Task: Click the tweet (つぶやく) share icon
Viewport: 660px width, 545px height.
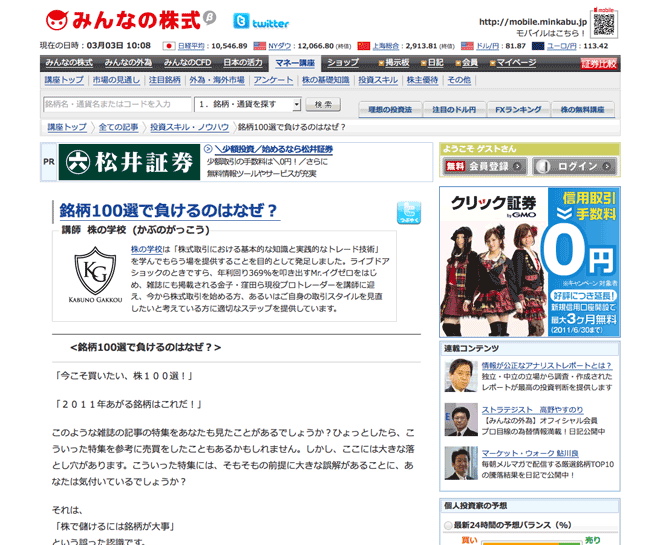Action: pyautogui.click(x=408, y=211)
